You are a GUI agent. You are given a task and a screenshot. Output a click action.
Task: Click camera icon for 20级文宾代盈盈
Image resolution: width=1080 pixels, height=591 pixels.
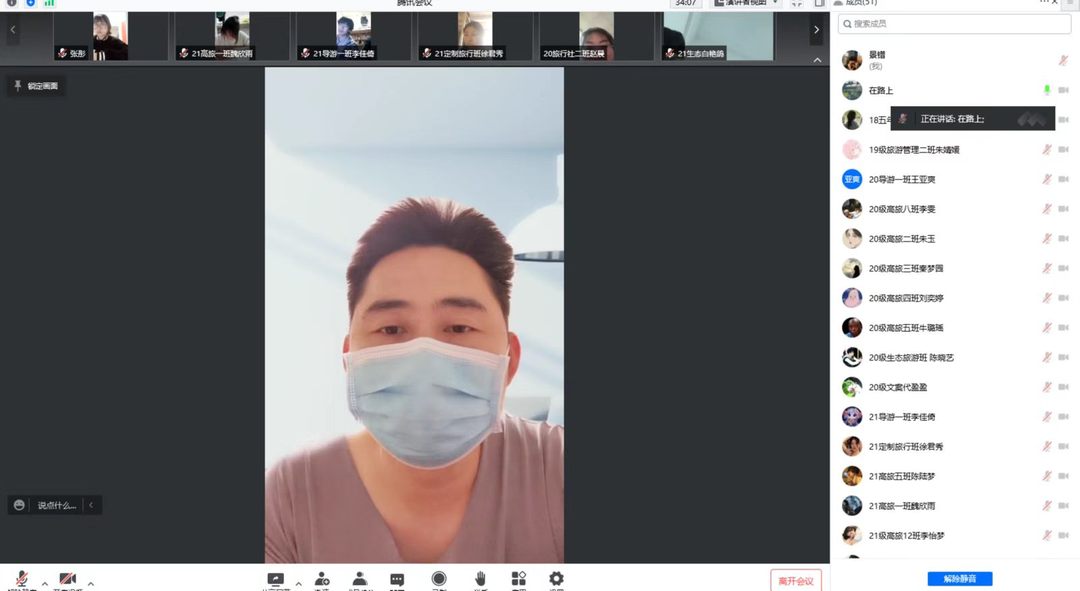(x=1063, y=387)
